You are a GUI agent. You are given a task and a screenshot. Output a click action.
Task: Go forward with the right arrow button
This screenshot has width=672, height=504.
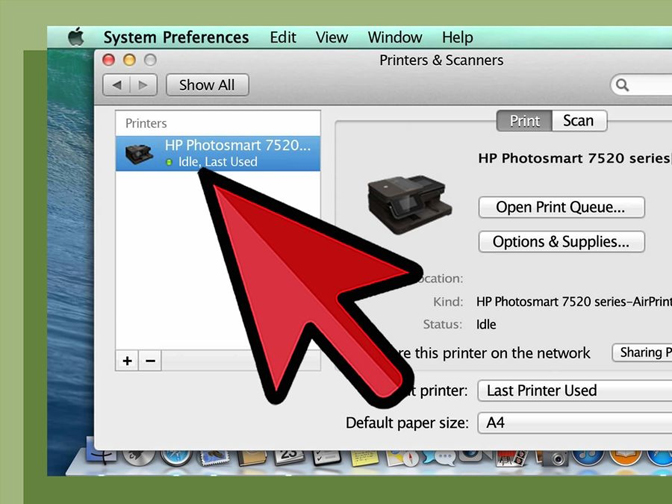pyautogui.click(x=144, y=85)
